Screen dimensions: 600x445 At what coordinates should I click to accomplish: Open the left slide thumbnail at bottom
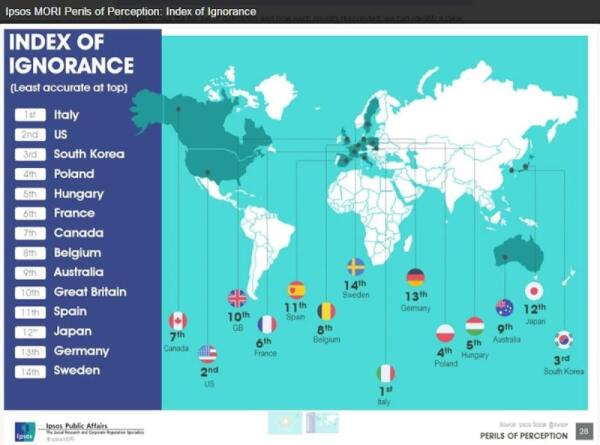284,423
